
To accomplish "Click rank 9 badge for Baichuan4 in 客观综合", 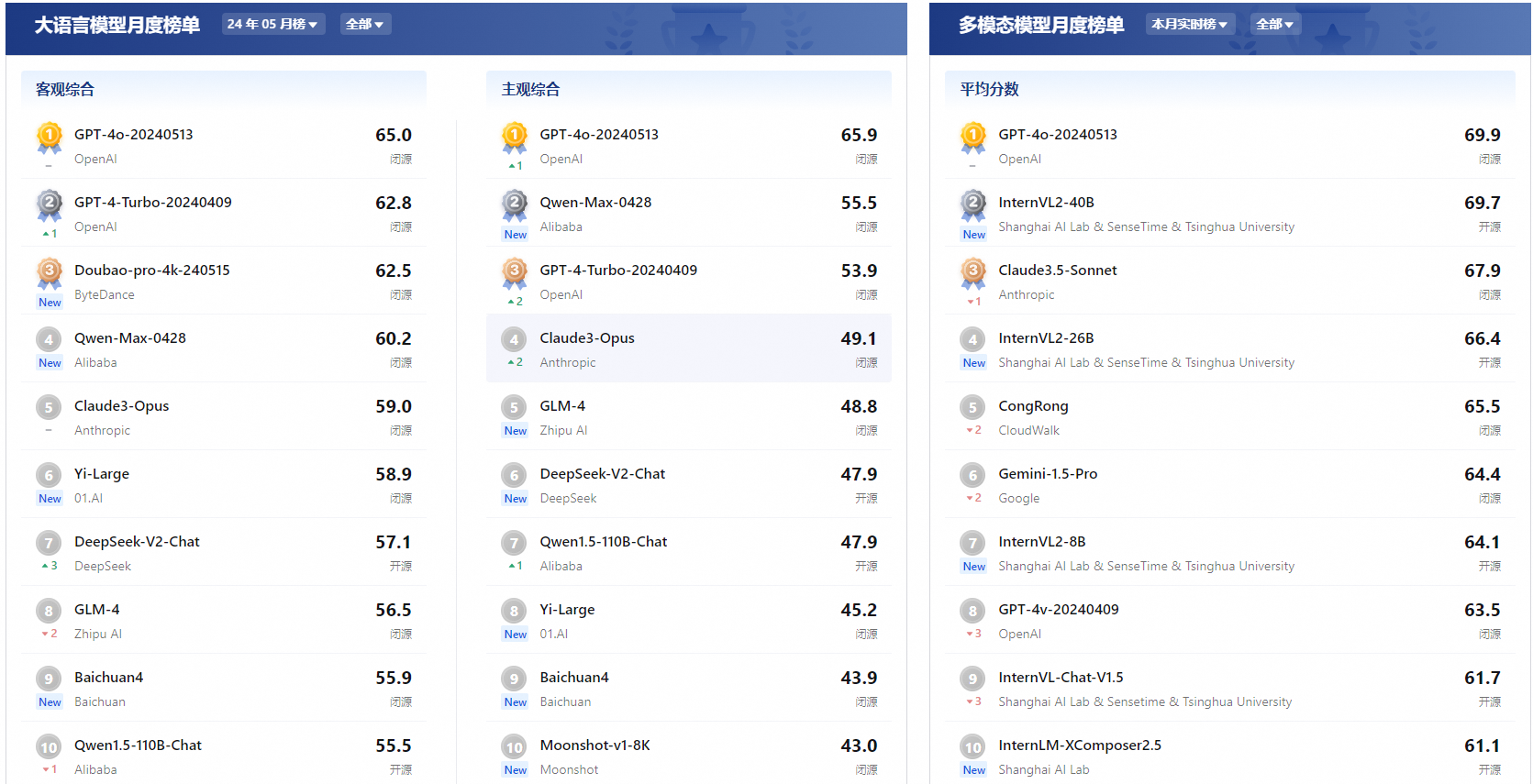I will (49, 679).
